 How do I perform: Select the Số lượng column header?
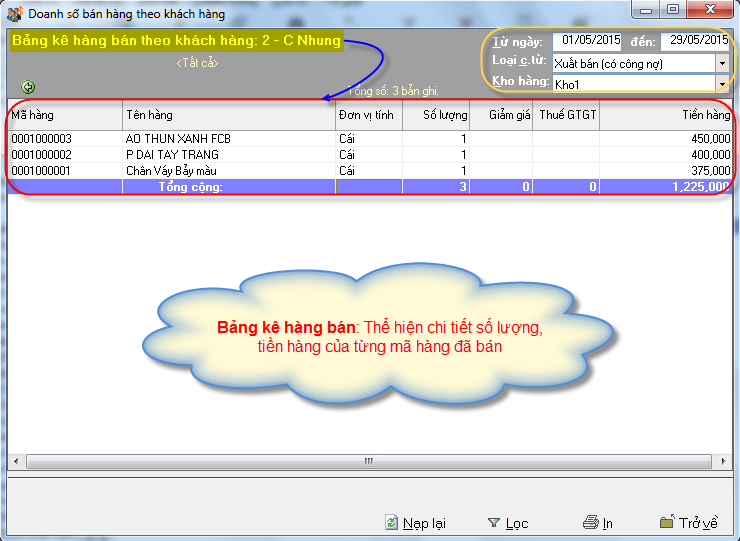pos(436,115)
